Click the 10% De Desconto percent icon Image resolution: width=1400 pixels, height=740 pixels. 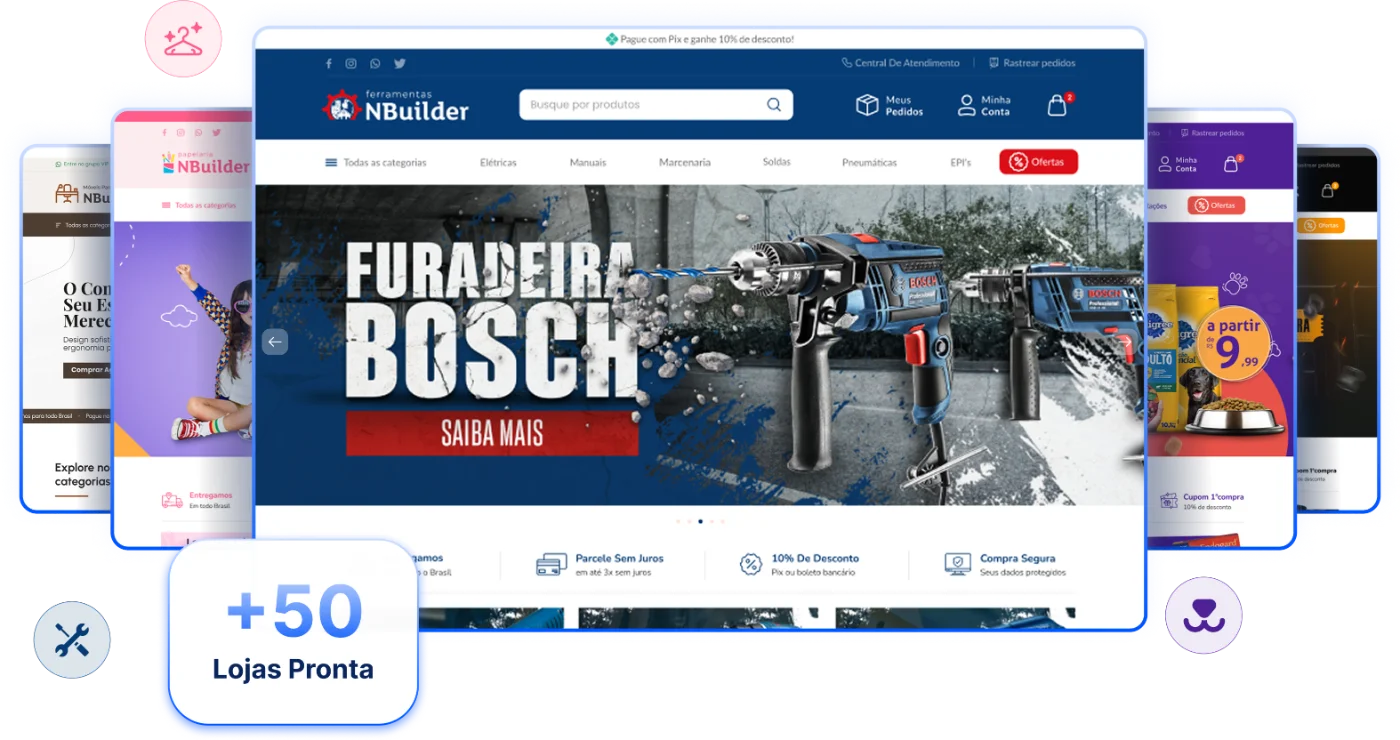tap(751, 565)
